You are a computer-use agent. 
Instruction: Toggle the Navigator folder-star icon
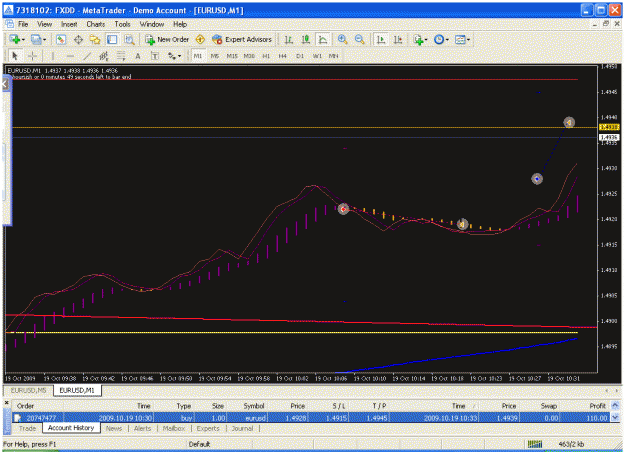pyautogui.click(x=95, y=39)
